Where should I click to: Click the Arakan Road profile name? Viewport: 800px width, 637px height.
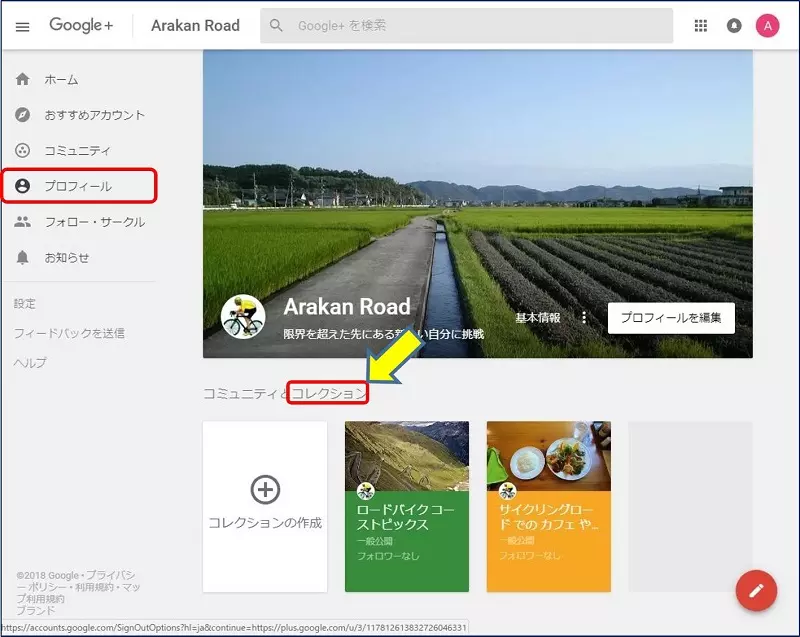(x=347, y=307)
